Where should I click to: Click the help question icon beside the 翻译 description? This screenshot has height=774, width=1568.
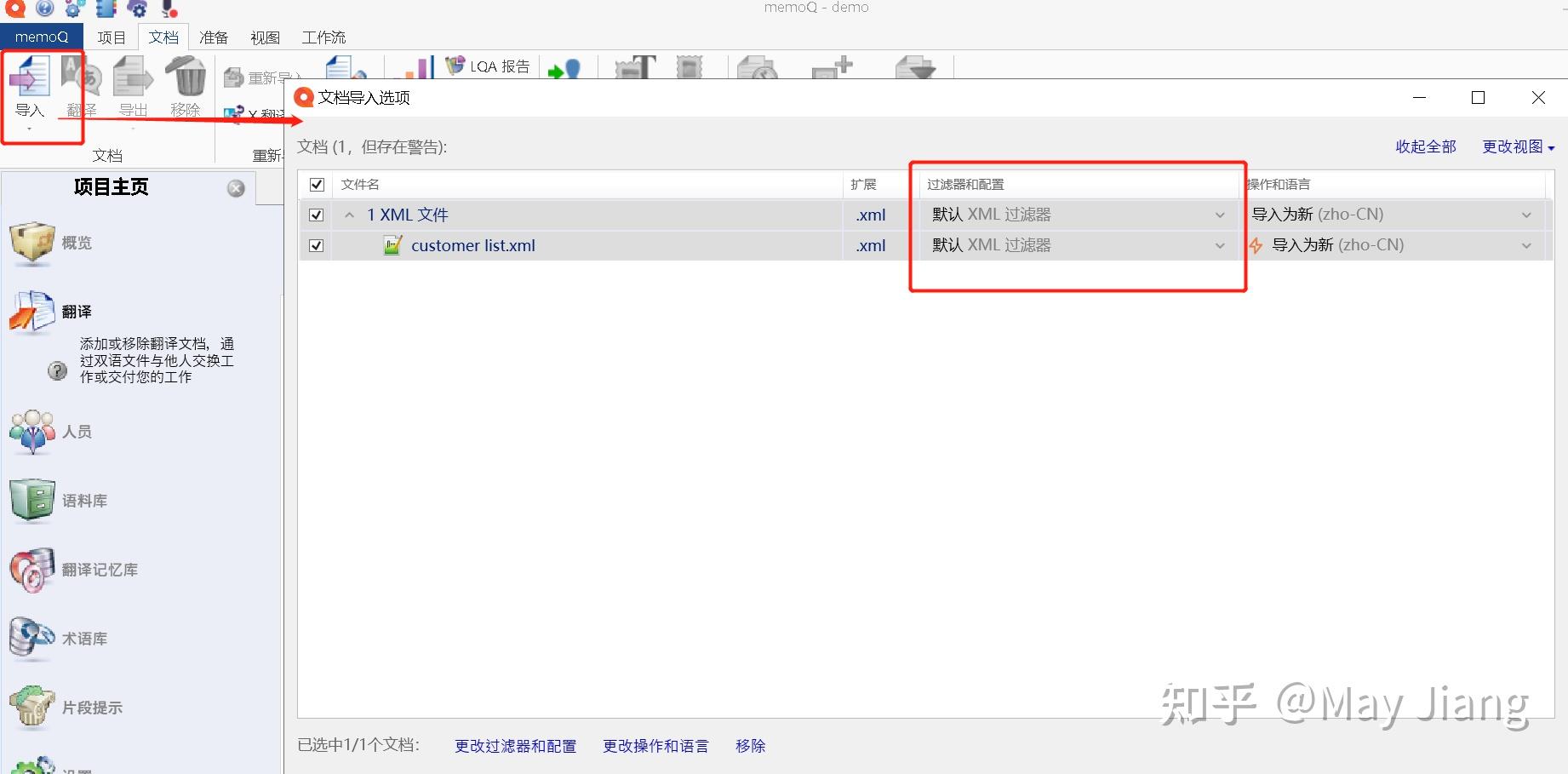click(x=57, y=370)
